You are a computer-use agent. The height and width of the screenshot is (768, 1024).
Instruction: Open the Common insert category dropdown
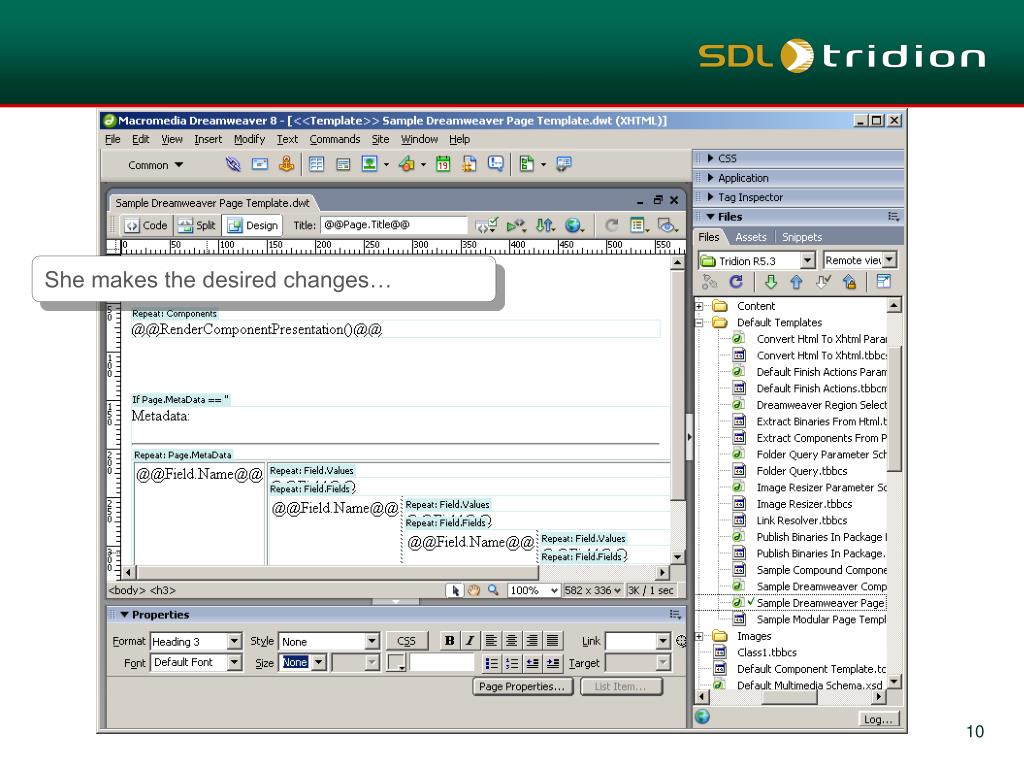(x=155, y=165)
